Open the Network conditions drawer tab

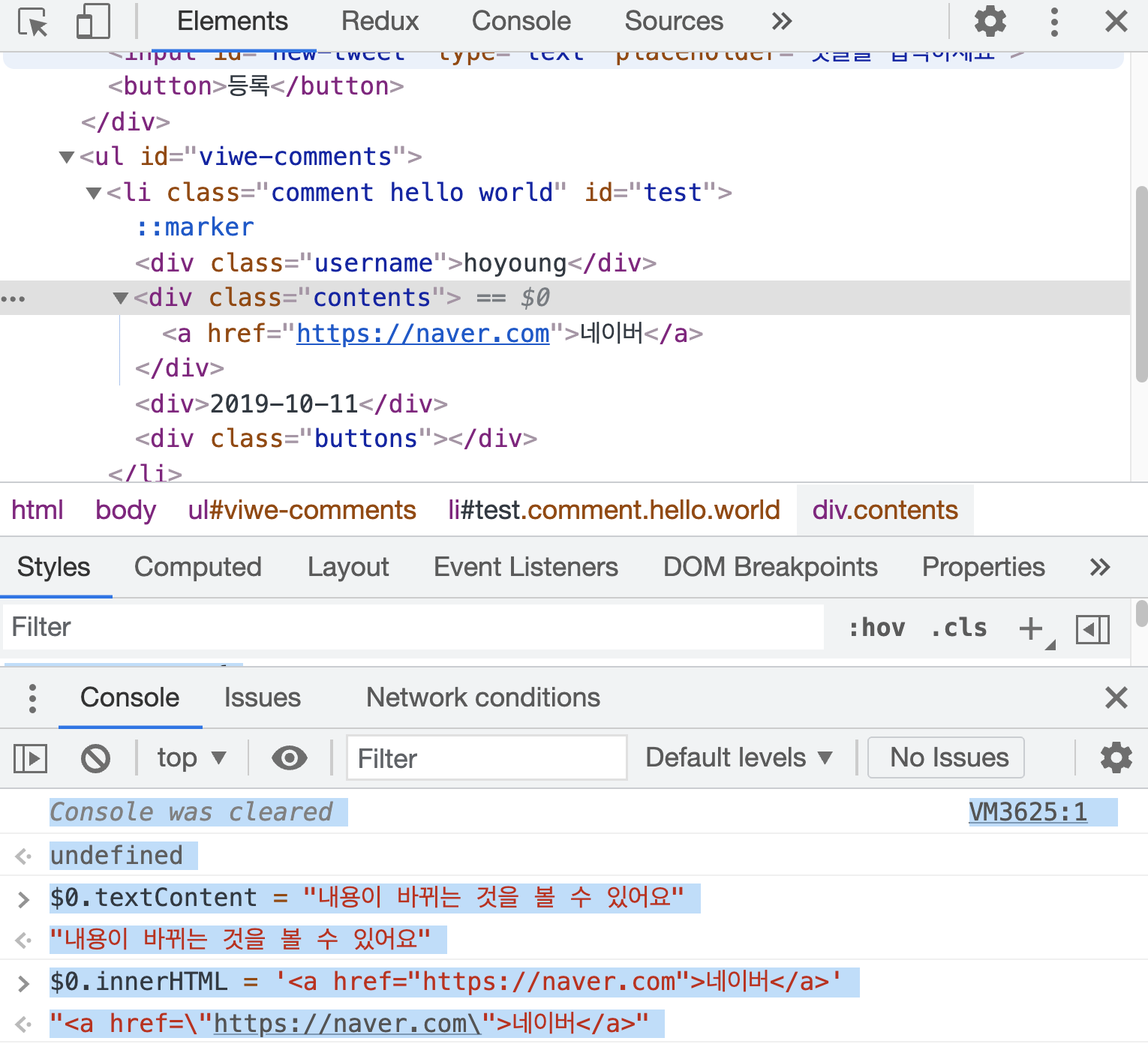click(x=483, y=698)
